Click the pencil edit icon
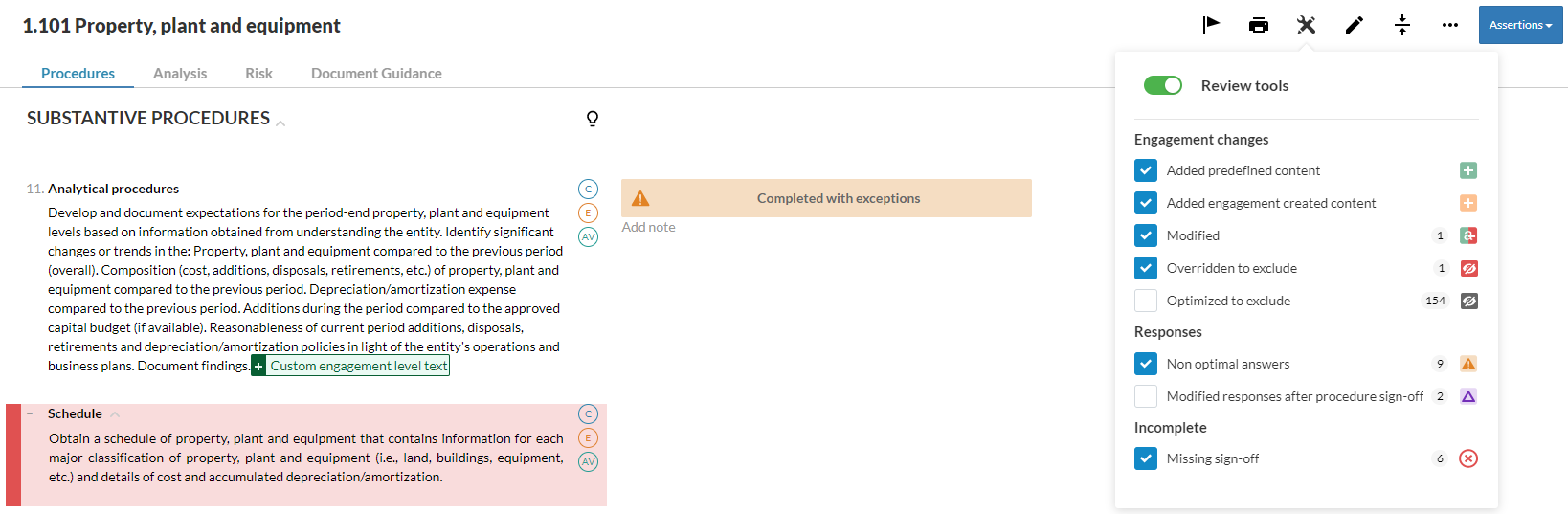Screen dimensions: 1568x514 point(1354,25)
